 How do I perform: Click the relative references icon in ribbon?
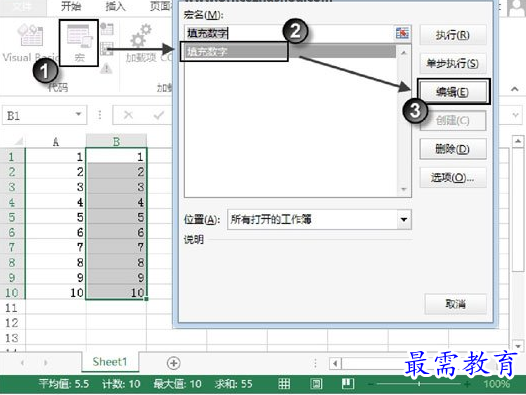pos(107,49)
